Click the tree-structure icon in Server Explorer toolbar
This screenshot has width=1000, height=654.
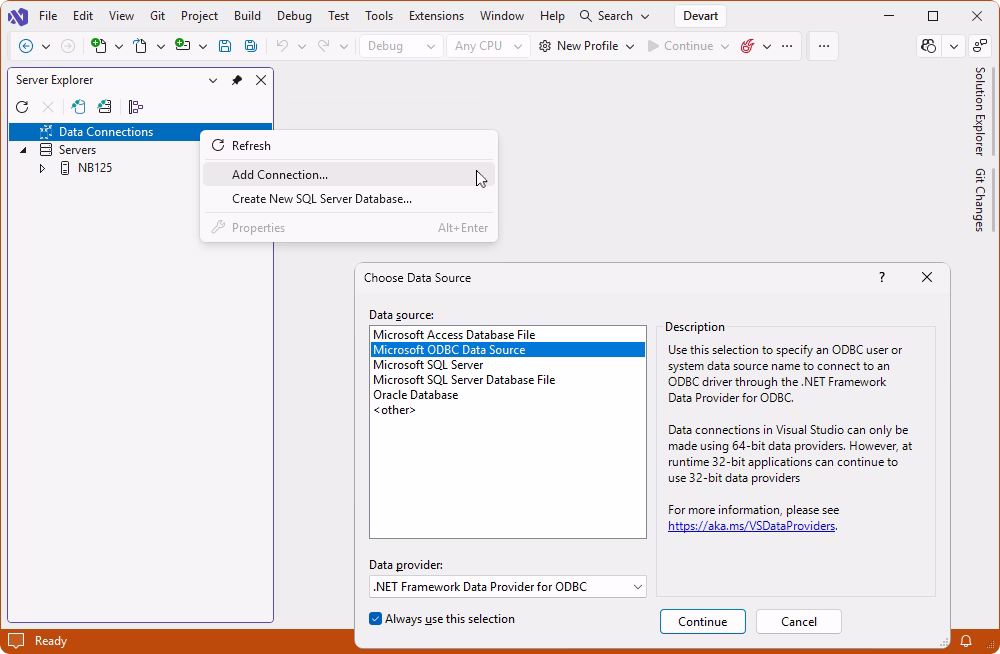point(135,107)
